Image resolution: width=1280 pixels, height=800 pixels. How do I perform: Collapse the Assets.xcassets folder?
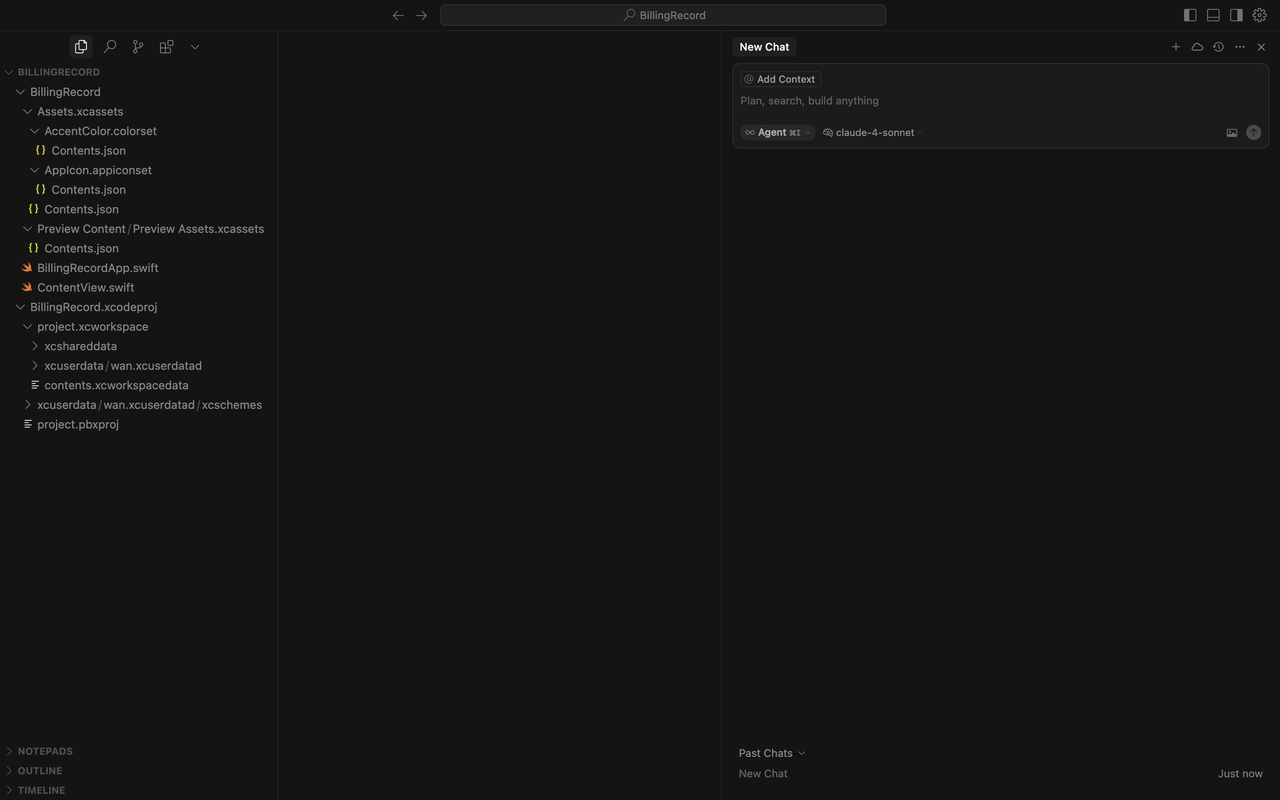pos(140,111)
